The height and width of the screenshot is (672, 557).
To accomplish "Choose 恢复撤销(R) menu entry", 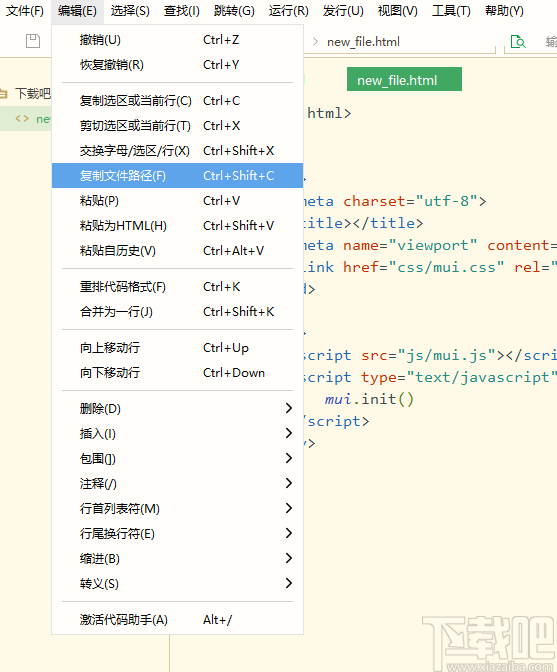I will [x=177, y=65].
